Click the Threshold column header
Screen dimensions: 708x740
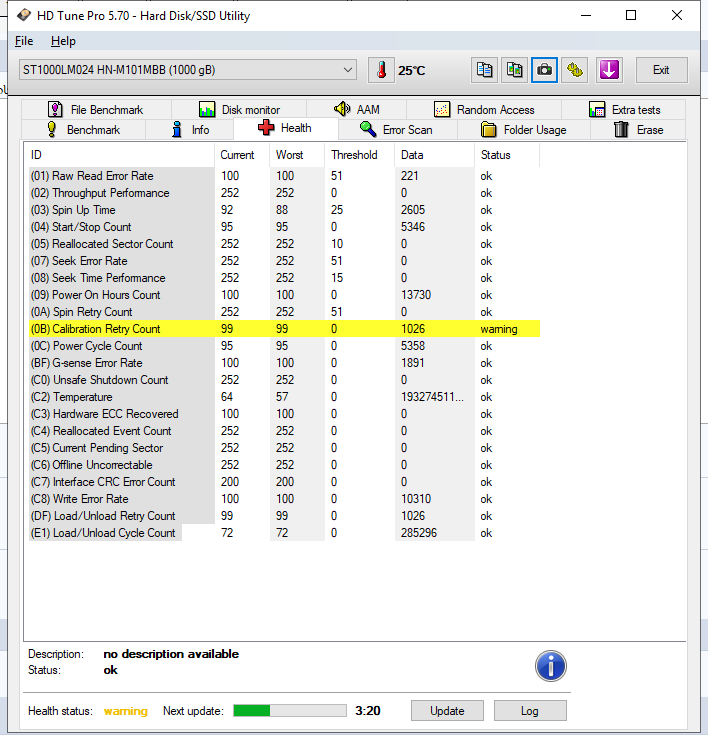click(360, 155)
